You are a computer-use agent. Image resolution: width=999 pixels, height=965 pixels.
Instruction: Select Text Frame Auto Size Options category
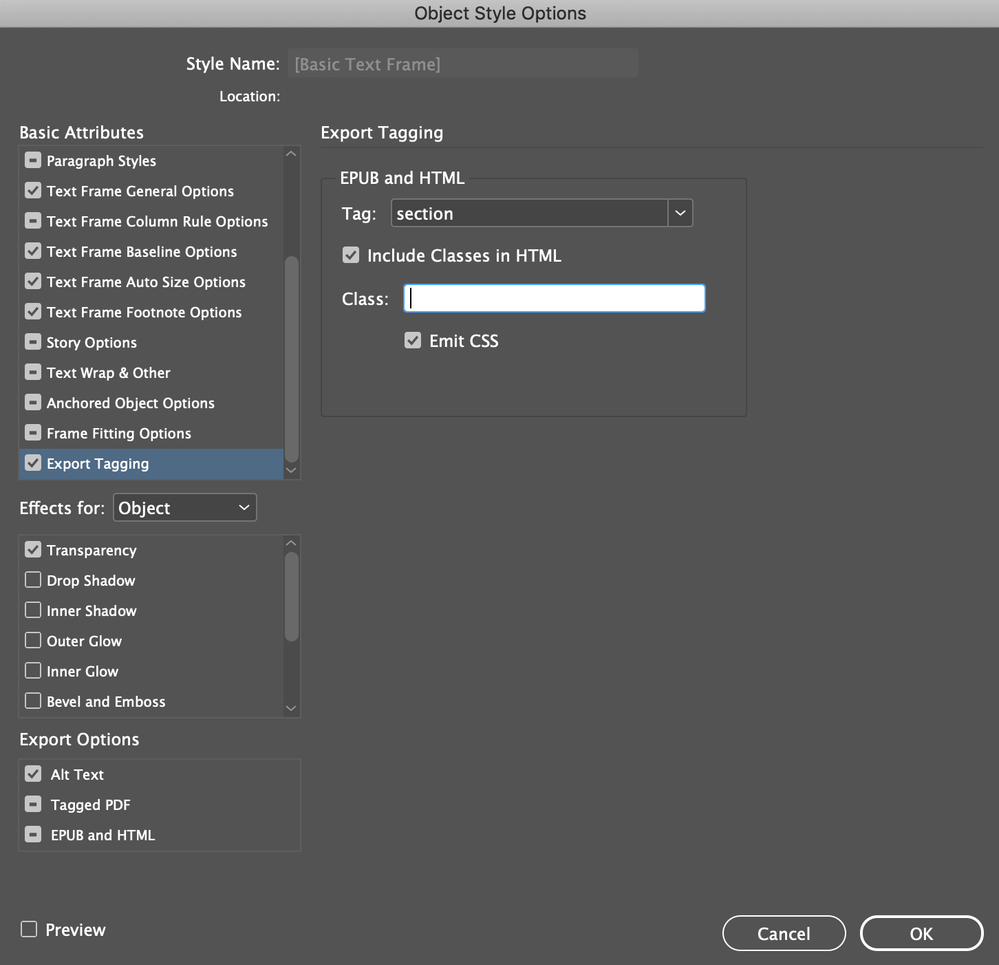tap(146, 282)
